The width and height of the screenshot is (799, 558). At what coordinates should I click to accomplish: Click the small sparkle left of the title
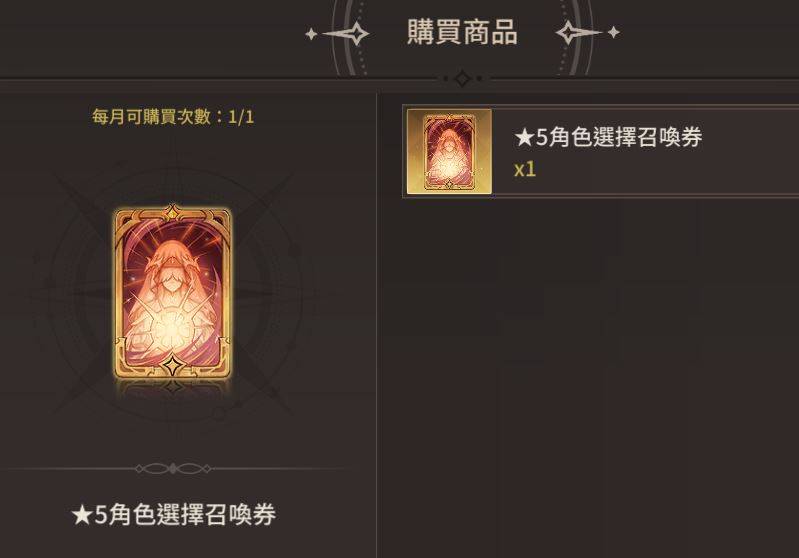[x=311, y=34]
